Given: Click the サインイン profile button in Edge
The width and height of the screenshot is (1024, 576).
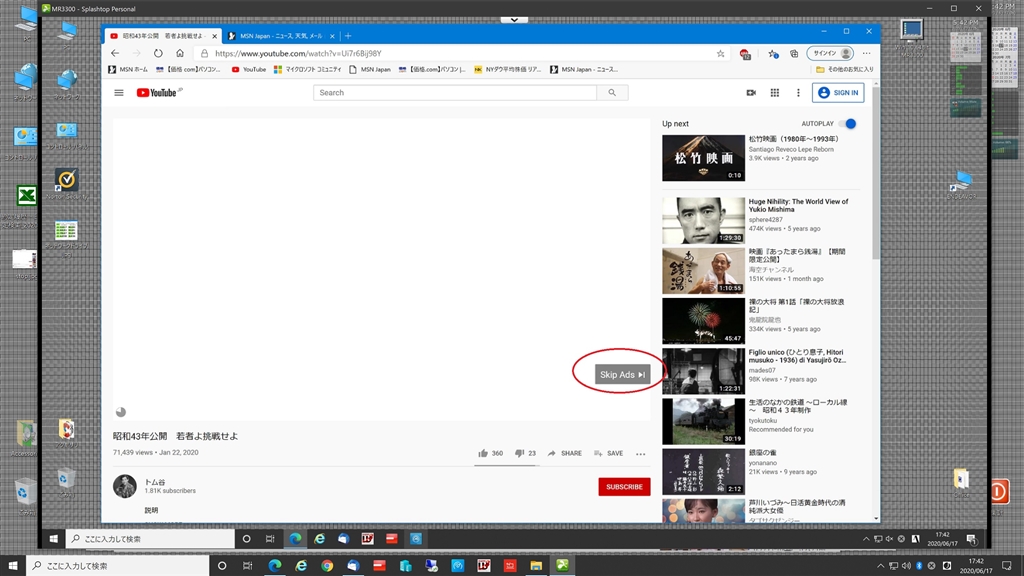Looking at the screenshot, I should click(x=830, y=54).
